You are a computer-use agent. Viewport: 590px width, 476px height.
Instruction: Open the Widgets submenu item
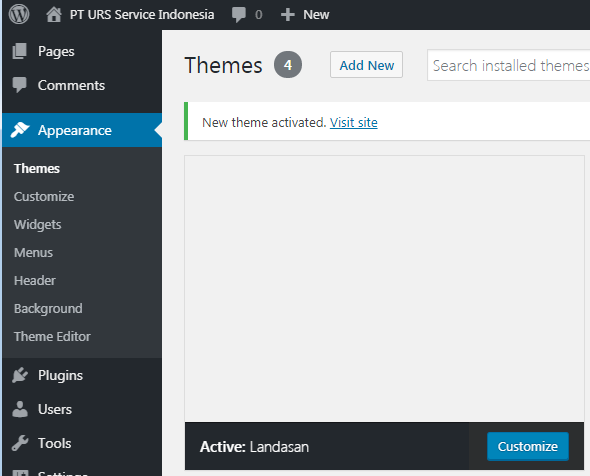38,224
